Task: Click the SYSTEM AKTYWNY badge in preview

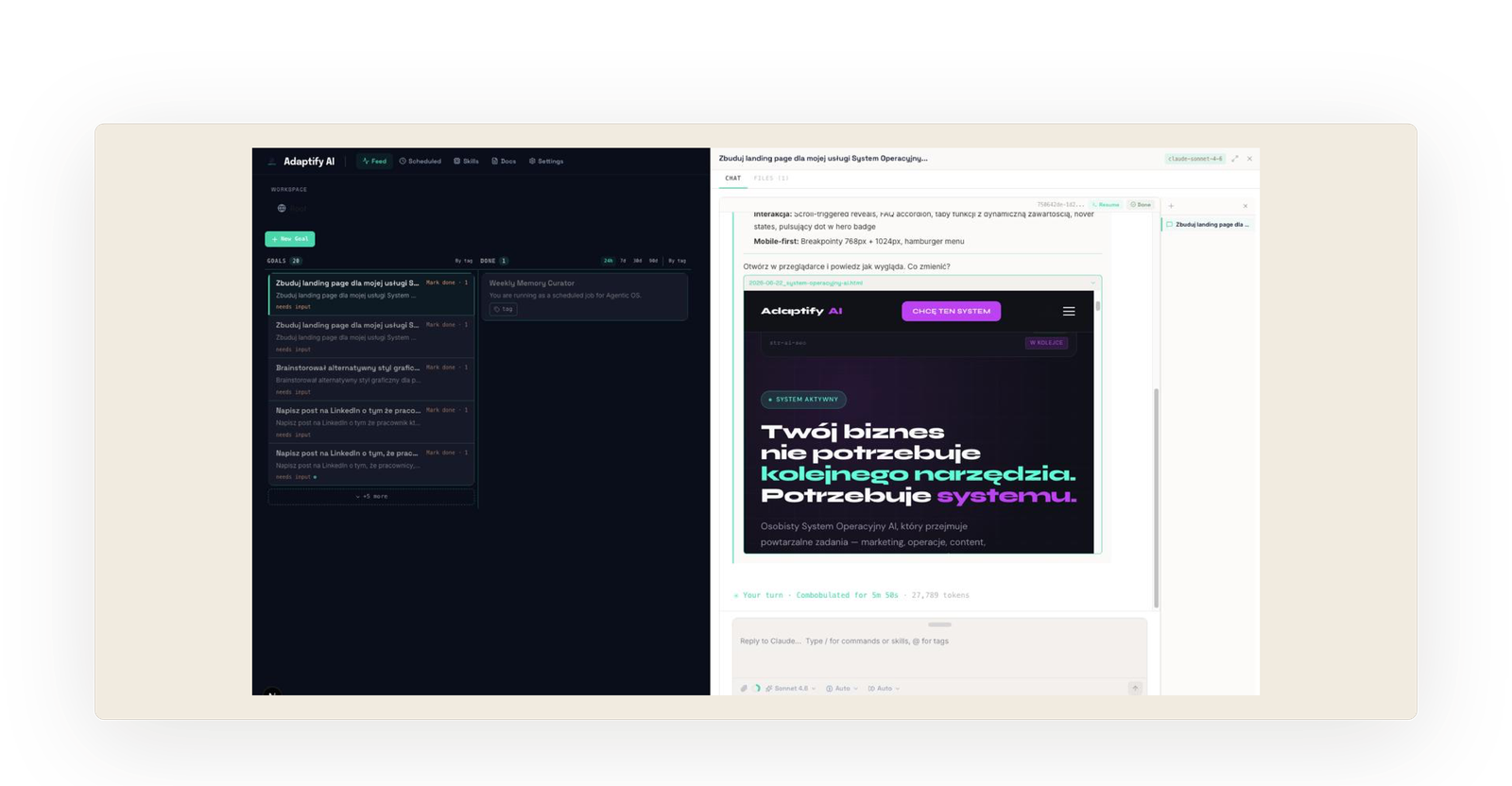Action: pos(803,400)
